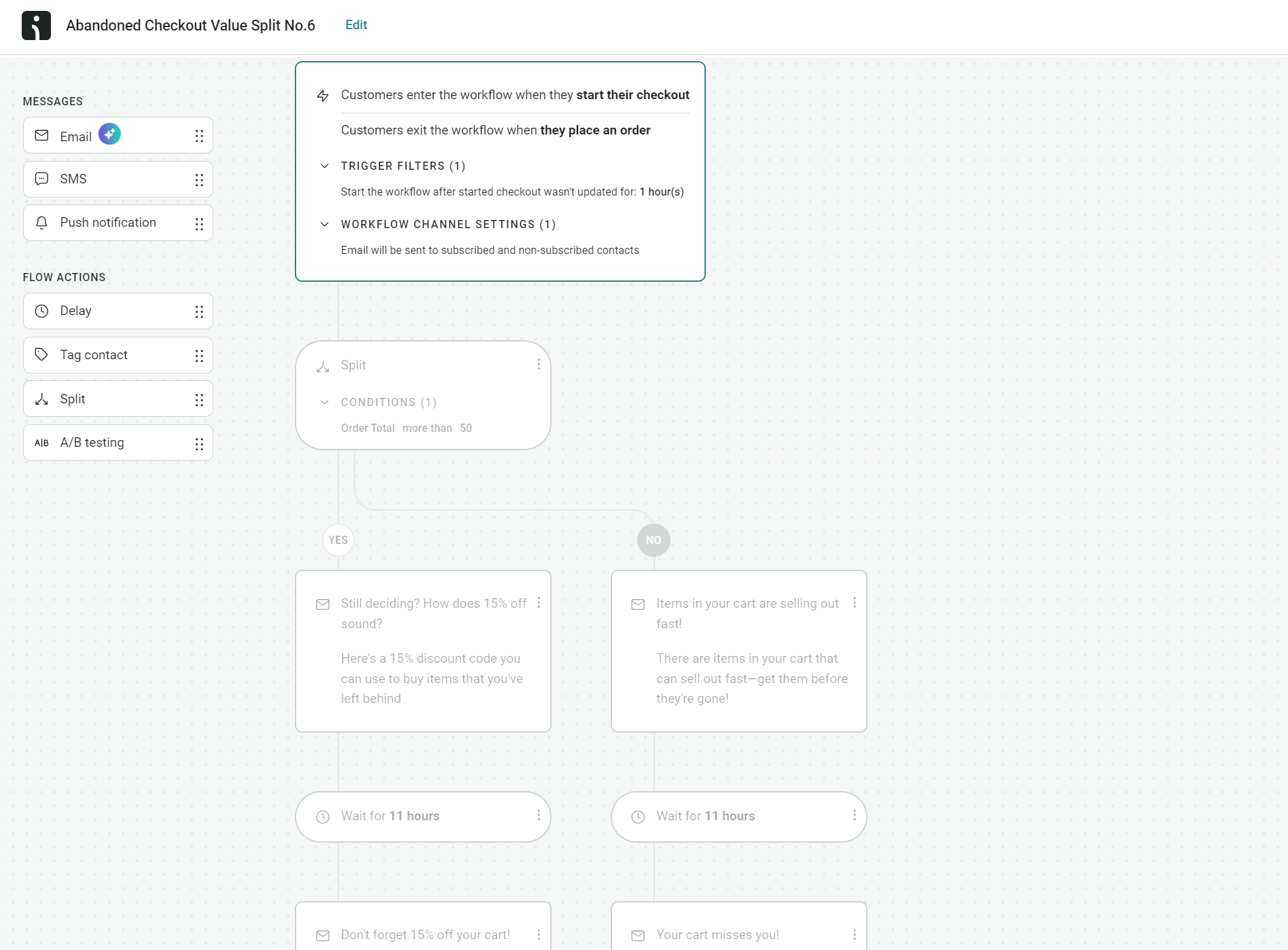Select the YES branch label

point(338,540)
